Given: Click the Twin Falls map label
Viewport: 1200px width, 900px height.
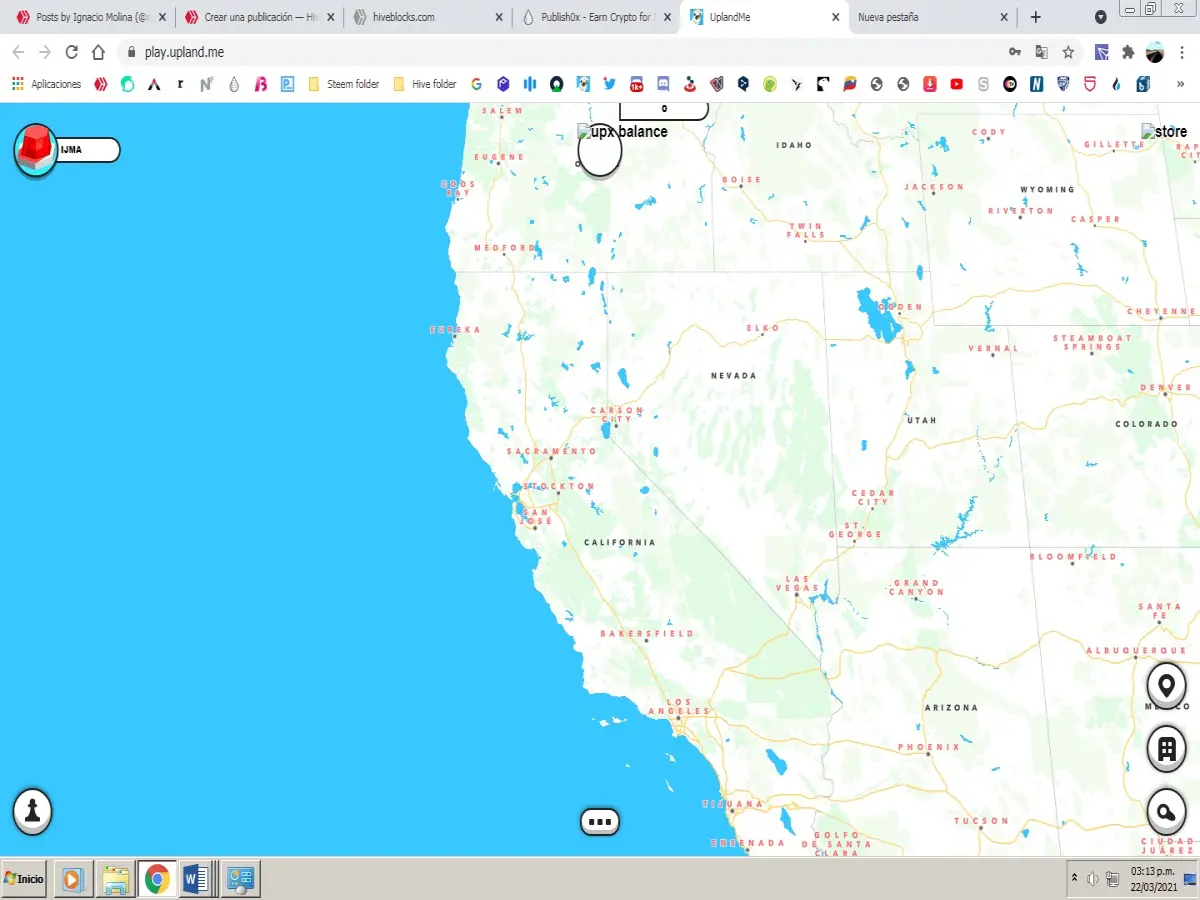Looking at the screenshot, I should coord(806,230).
